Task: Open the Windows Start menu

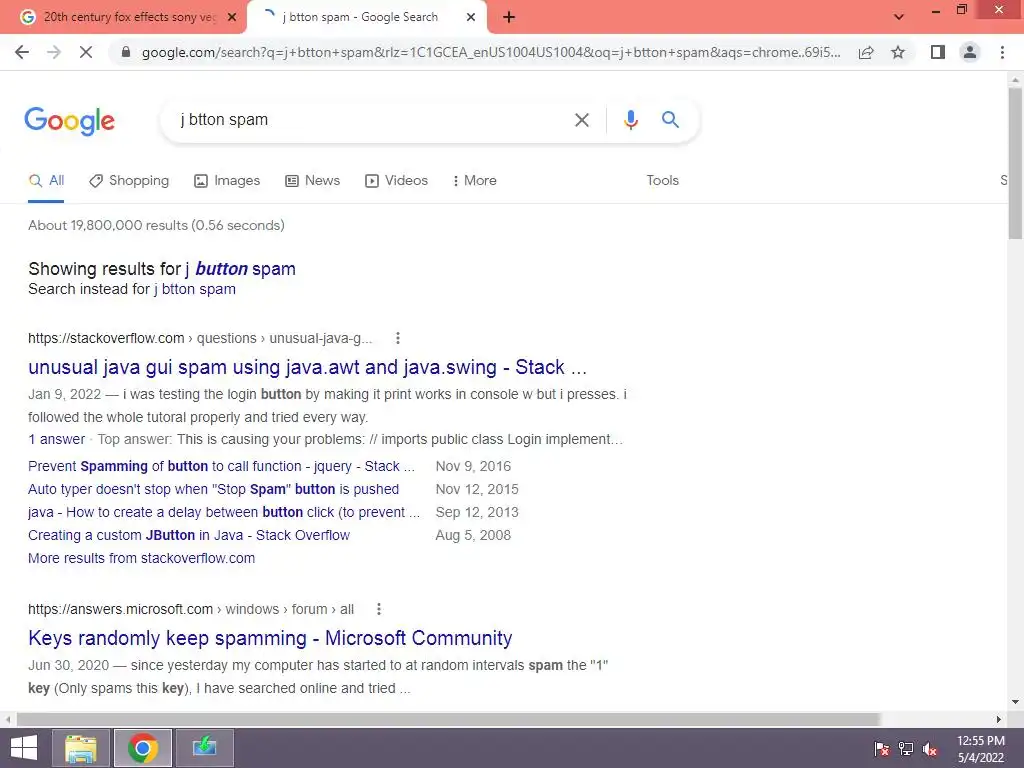Action: tap(24, 748)
